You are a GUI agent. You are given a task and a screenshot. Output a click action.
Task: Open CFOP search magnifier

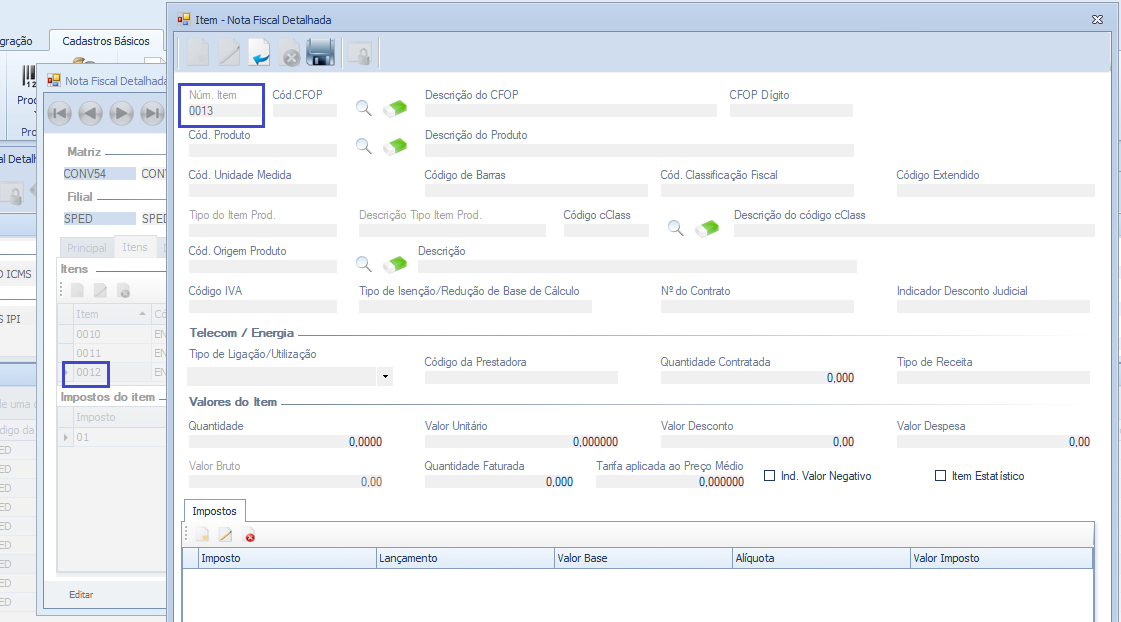coord(364,108)
